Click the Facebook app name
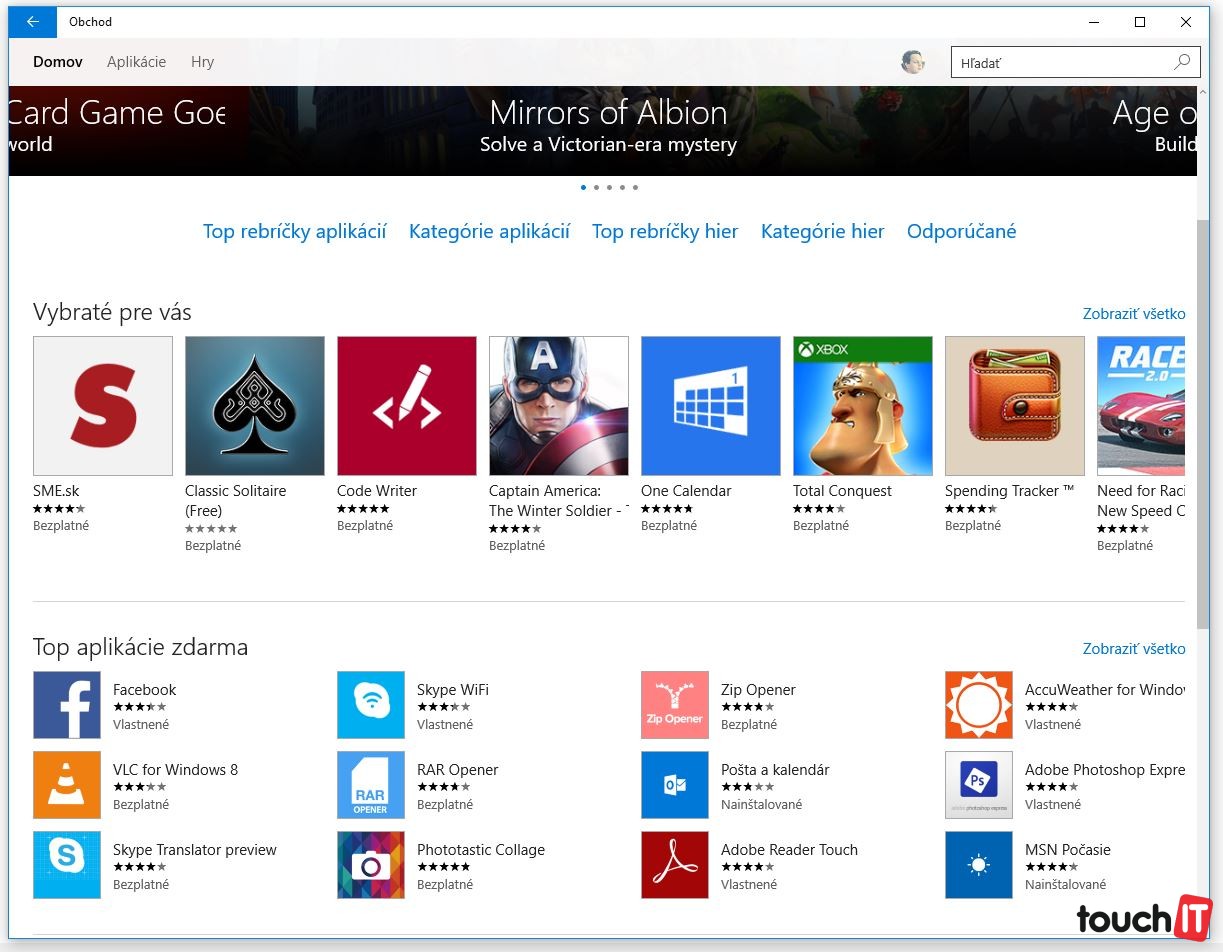Viewport: 1223px width, 952px height. (144, 690)
